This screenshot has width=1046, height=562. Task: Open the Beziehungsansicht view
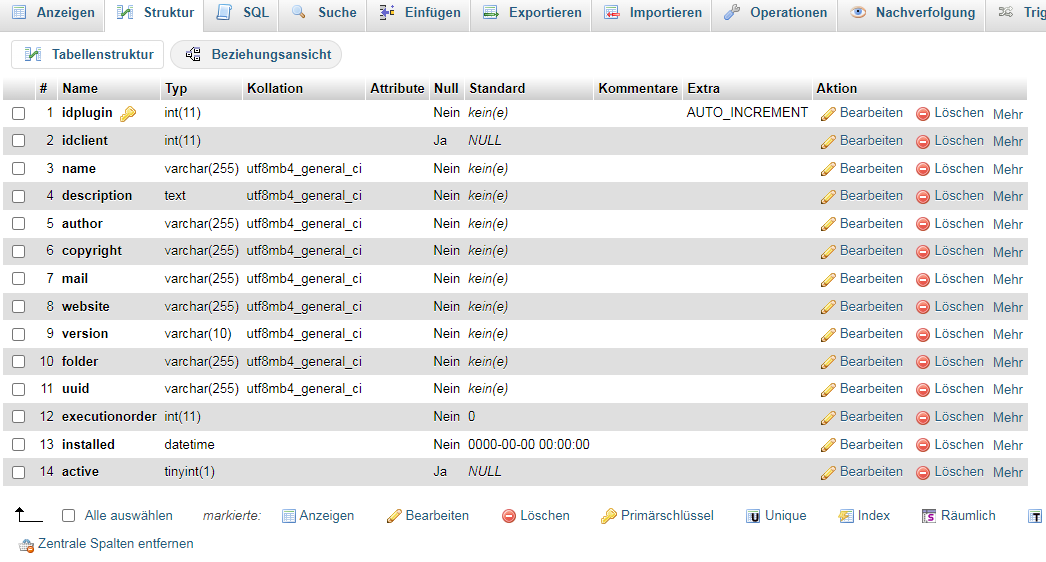pyautogui.click(x=257, y=55)
